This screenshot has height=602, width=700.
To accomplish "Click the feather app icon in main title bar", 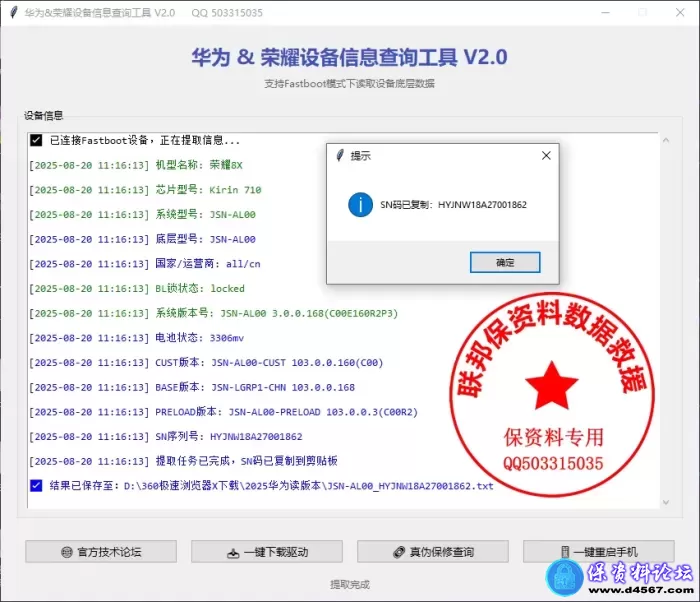I will pos(14,13).
